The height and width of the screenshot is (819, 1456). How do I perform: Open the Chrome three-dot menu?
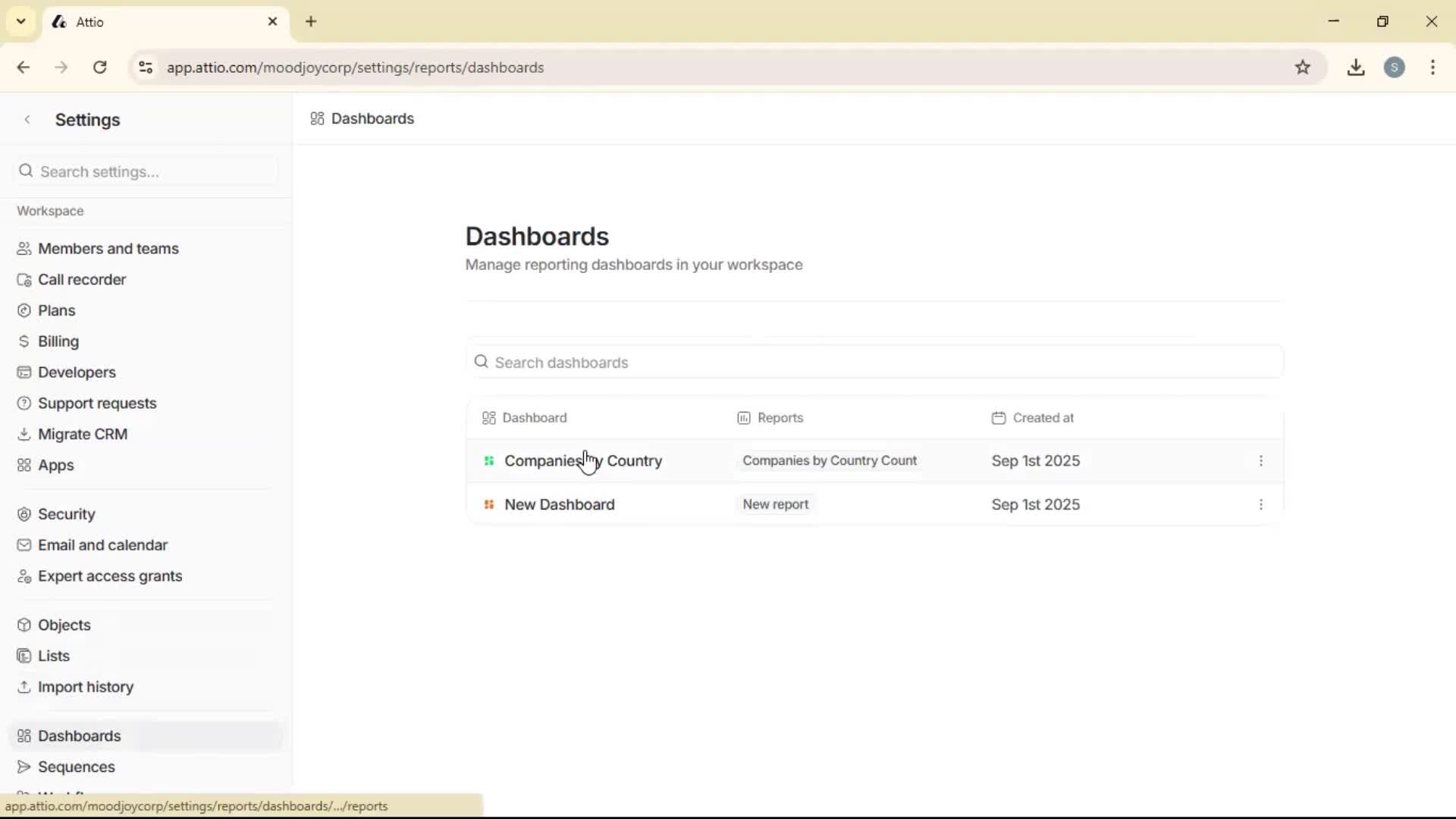1433,67
